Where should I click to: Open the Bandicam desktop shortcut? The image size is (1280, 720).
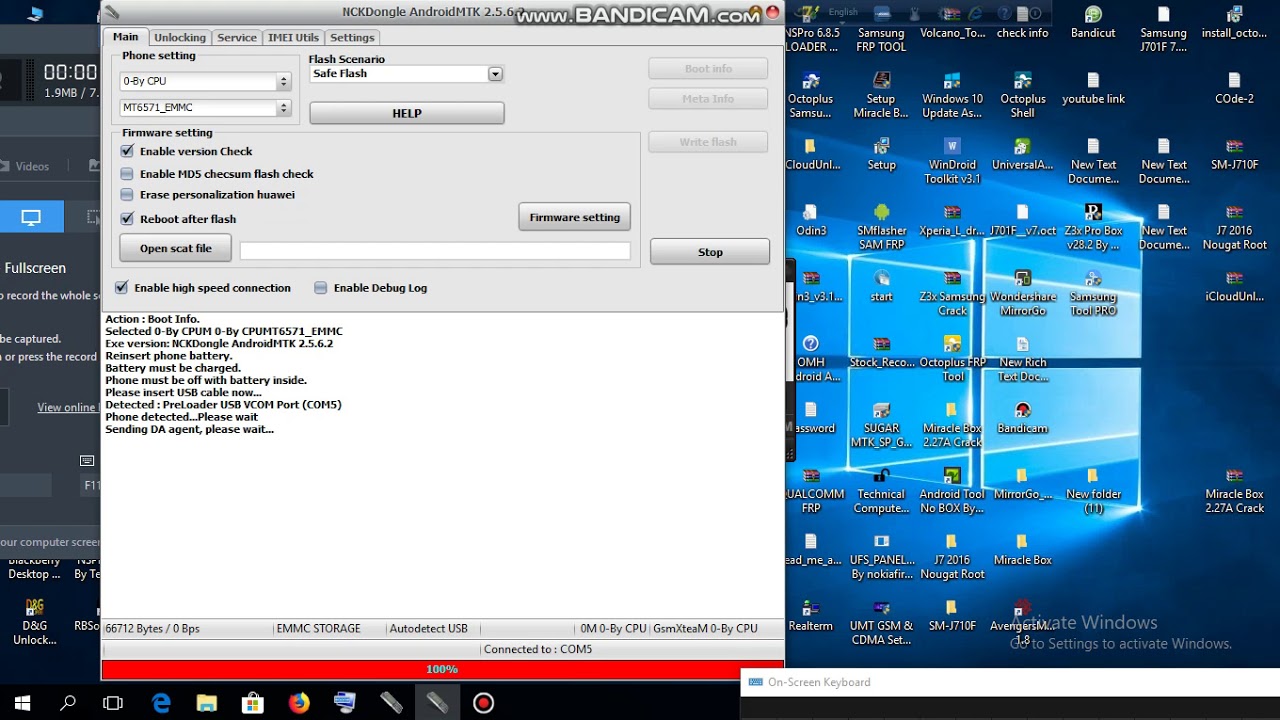coord(1023,418)
